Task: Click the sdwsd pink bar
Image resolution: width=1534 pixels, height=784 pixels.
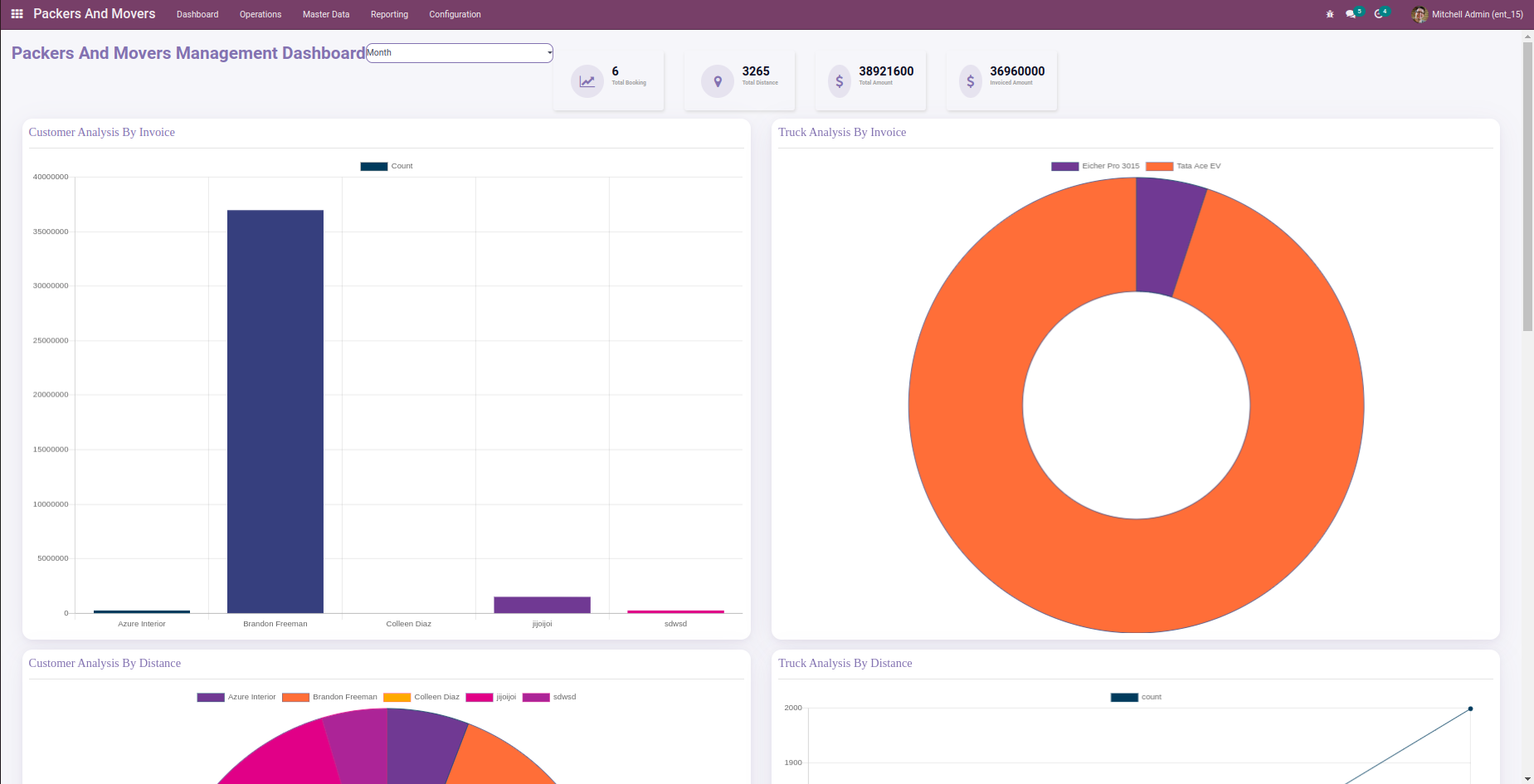Action: 675,611
